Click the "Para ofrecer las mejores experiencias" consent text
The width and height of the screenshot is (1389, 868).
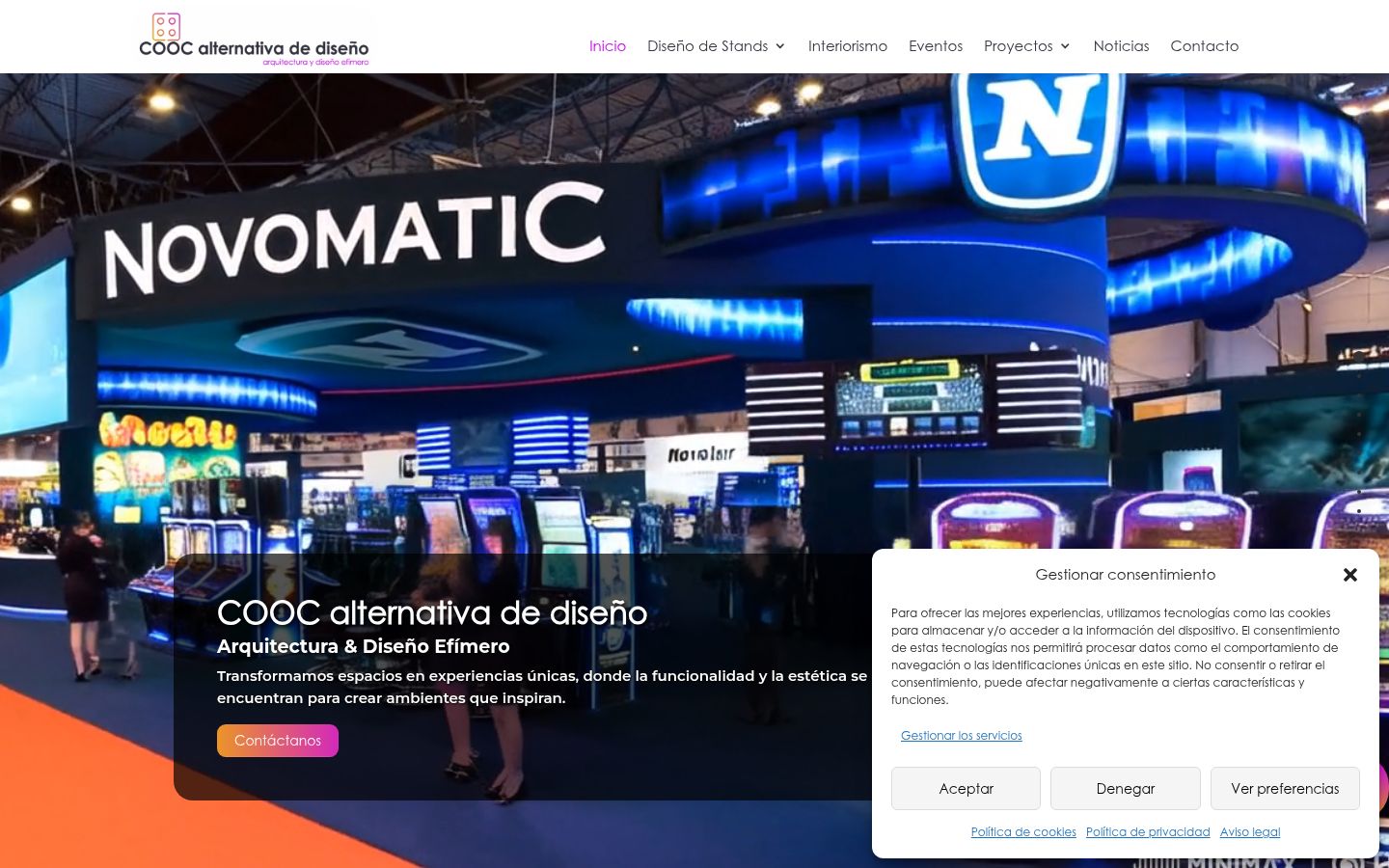pos(1116,657)
